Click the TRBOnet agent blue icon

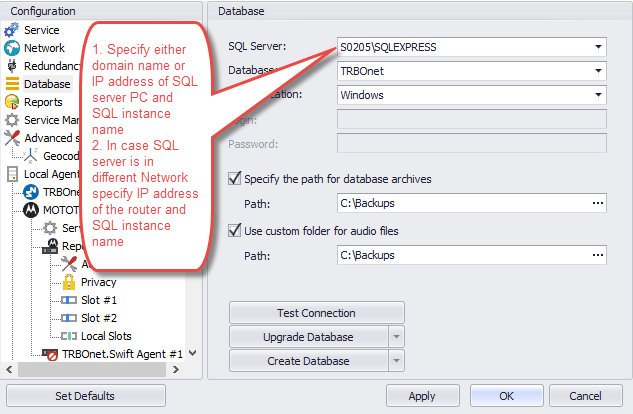[x=31, y=192]
